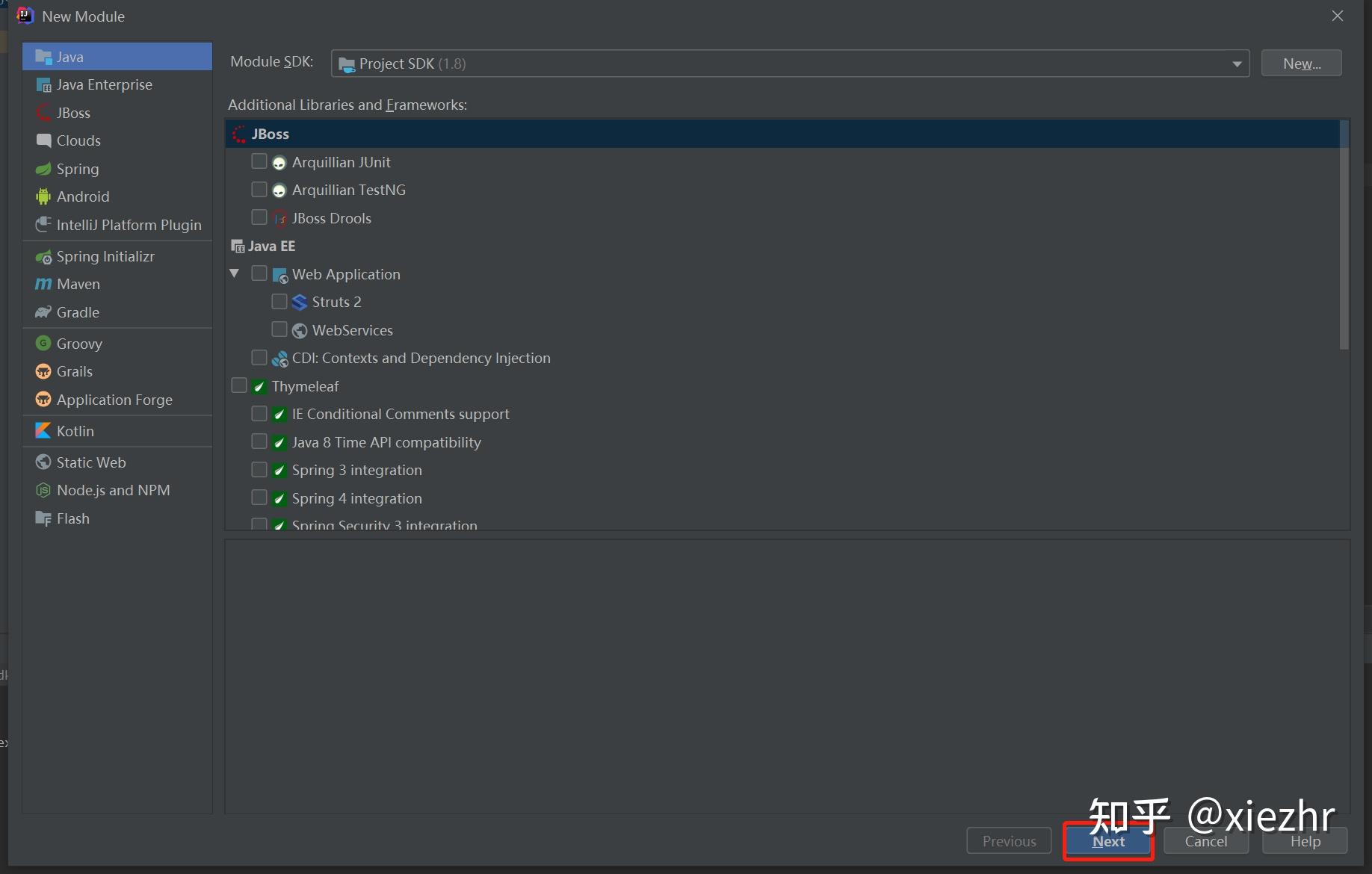Check the Struts 2 framework
This screenshot has width=1372, height=874.
(x=279, y=301)
